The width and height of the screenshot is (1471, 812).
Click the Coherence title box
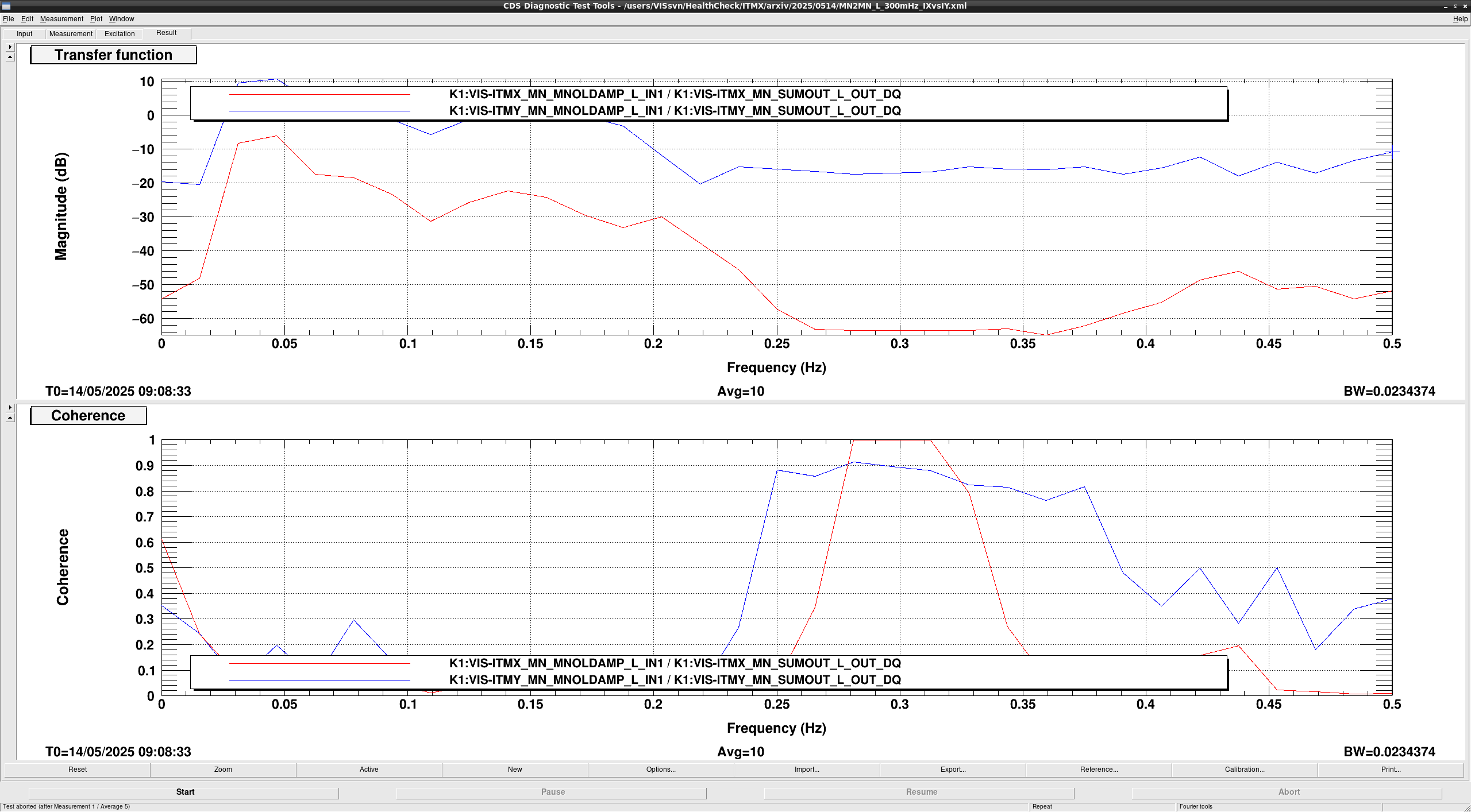click(x=88, y=416)
